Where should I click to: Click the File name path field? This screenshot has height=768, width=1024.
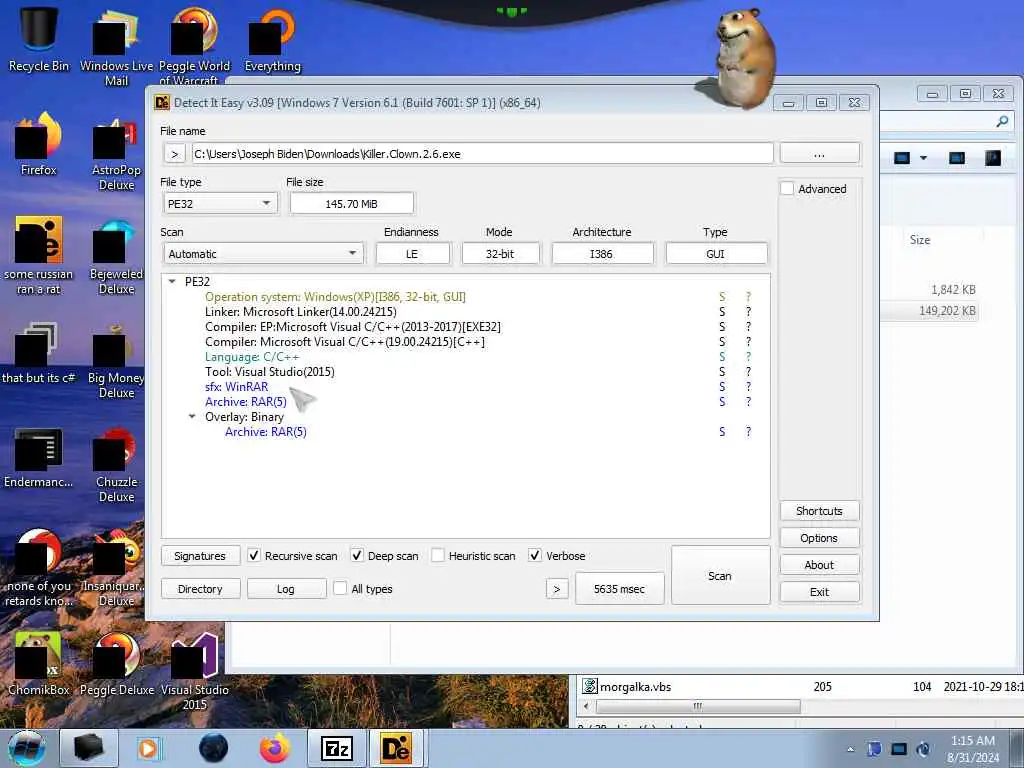[x=483, y=154]
